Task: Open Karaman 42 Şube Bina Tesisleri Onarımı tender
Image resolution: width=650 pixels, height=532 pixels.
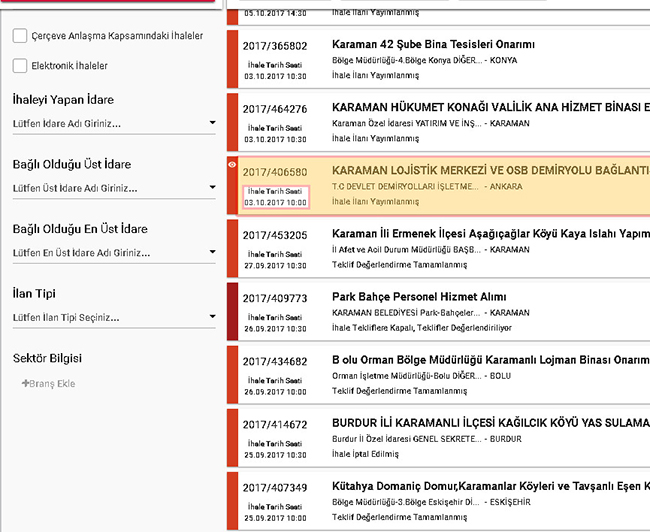Action: click(x=433, y=45)
